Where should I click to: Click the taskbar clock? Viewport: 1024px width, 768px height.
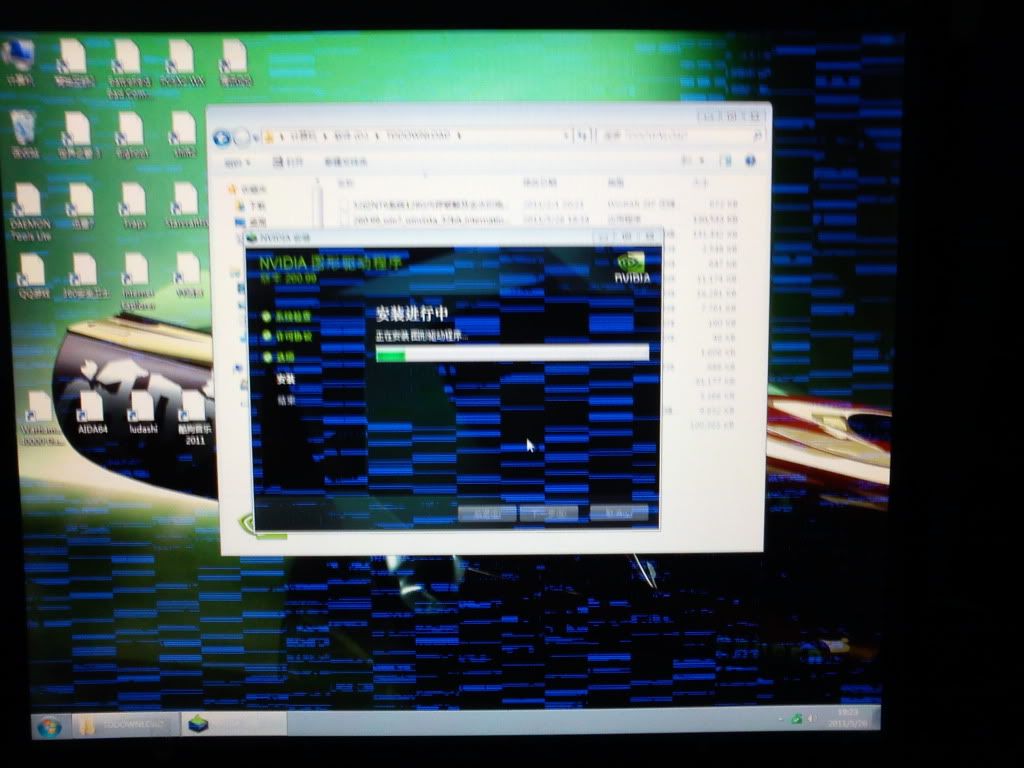click(x=848, y=717)
